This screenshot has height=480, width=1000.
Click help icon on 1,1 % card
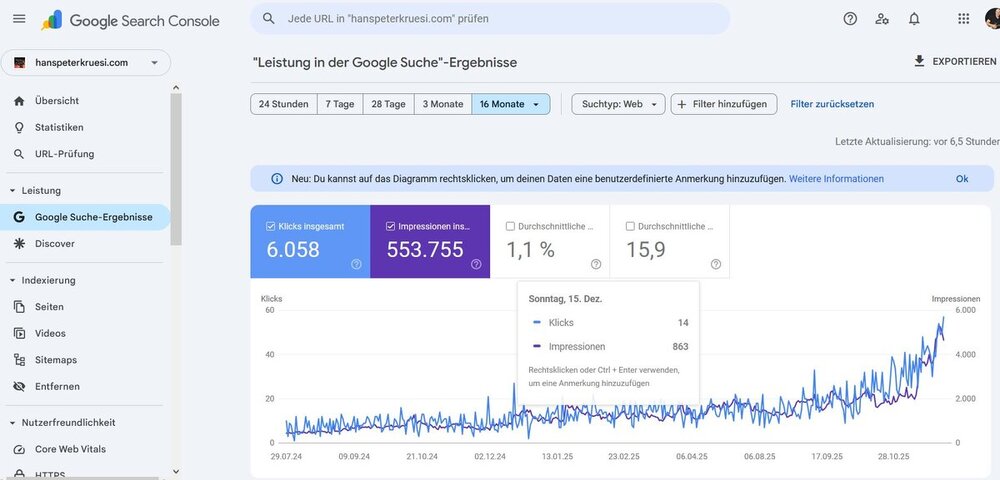click(x=596, y=264)
